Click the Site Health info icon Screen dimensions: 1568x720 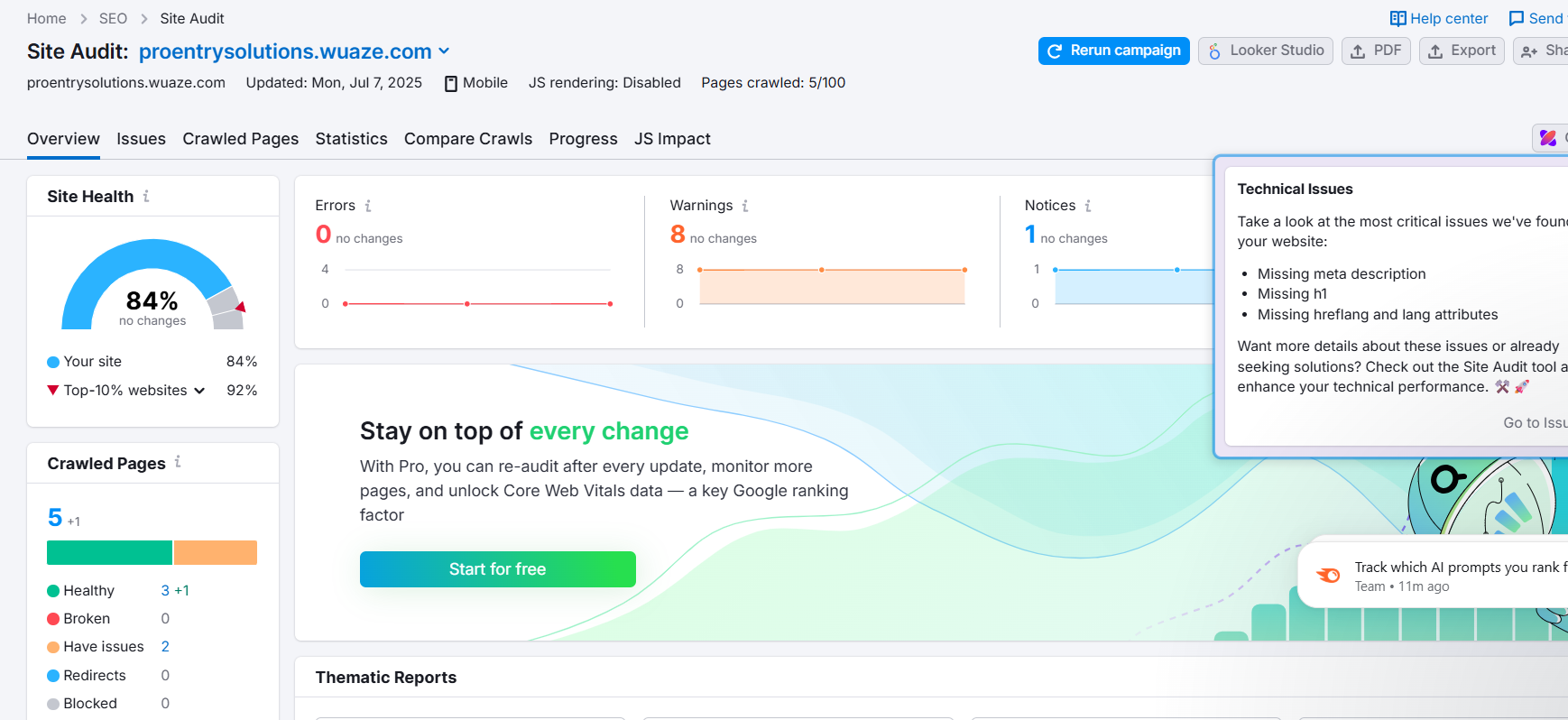[146, 196]
